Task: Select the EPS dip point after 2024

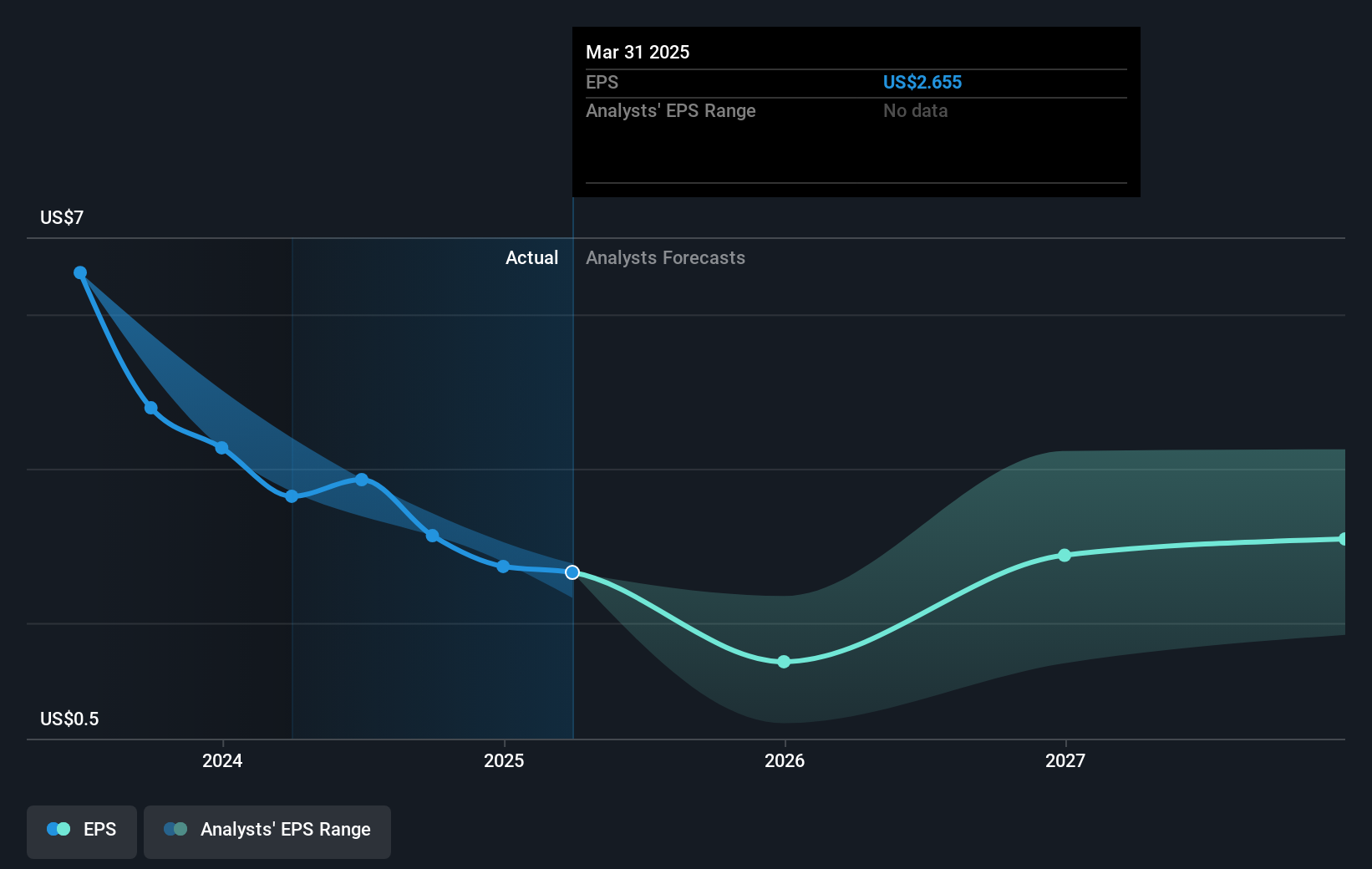Action: point(292,496)
